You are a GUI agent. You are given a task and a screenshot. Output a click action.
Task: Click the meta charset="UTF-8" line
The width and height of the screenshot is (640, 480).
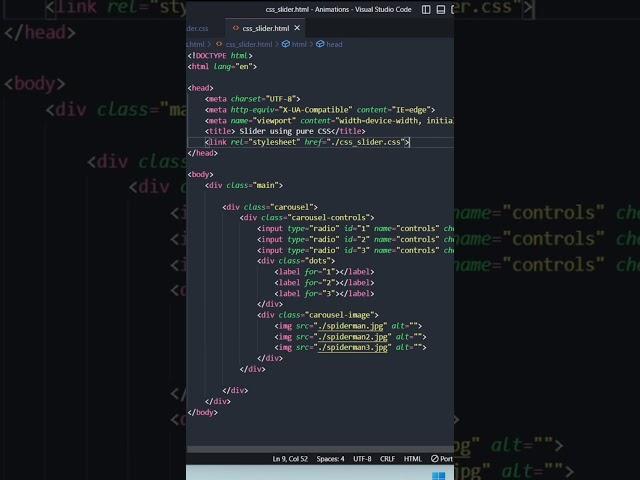(253, 99)
